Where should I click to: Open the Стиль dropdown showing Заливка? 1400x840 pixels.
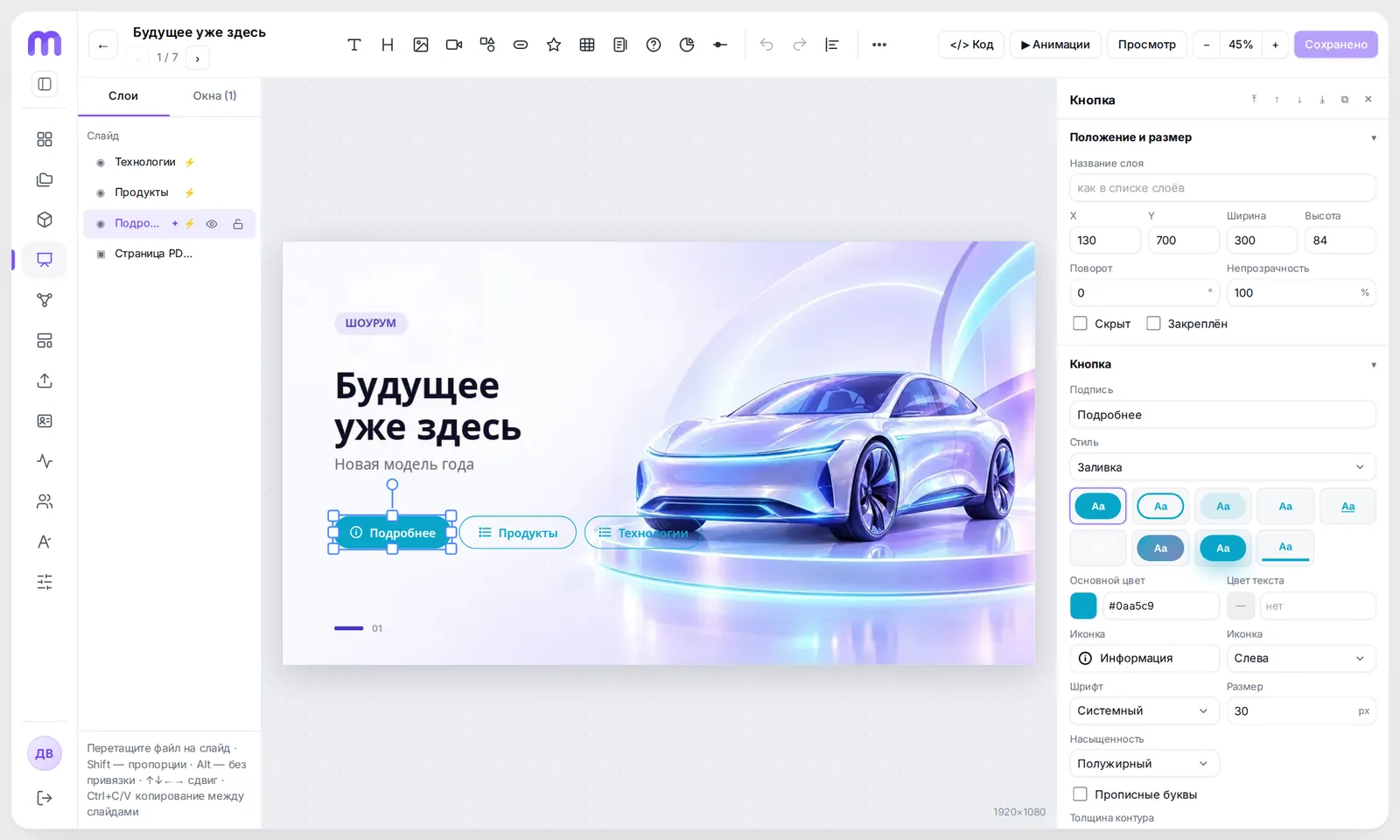(1222, 467)
